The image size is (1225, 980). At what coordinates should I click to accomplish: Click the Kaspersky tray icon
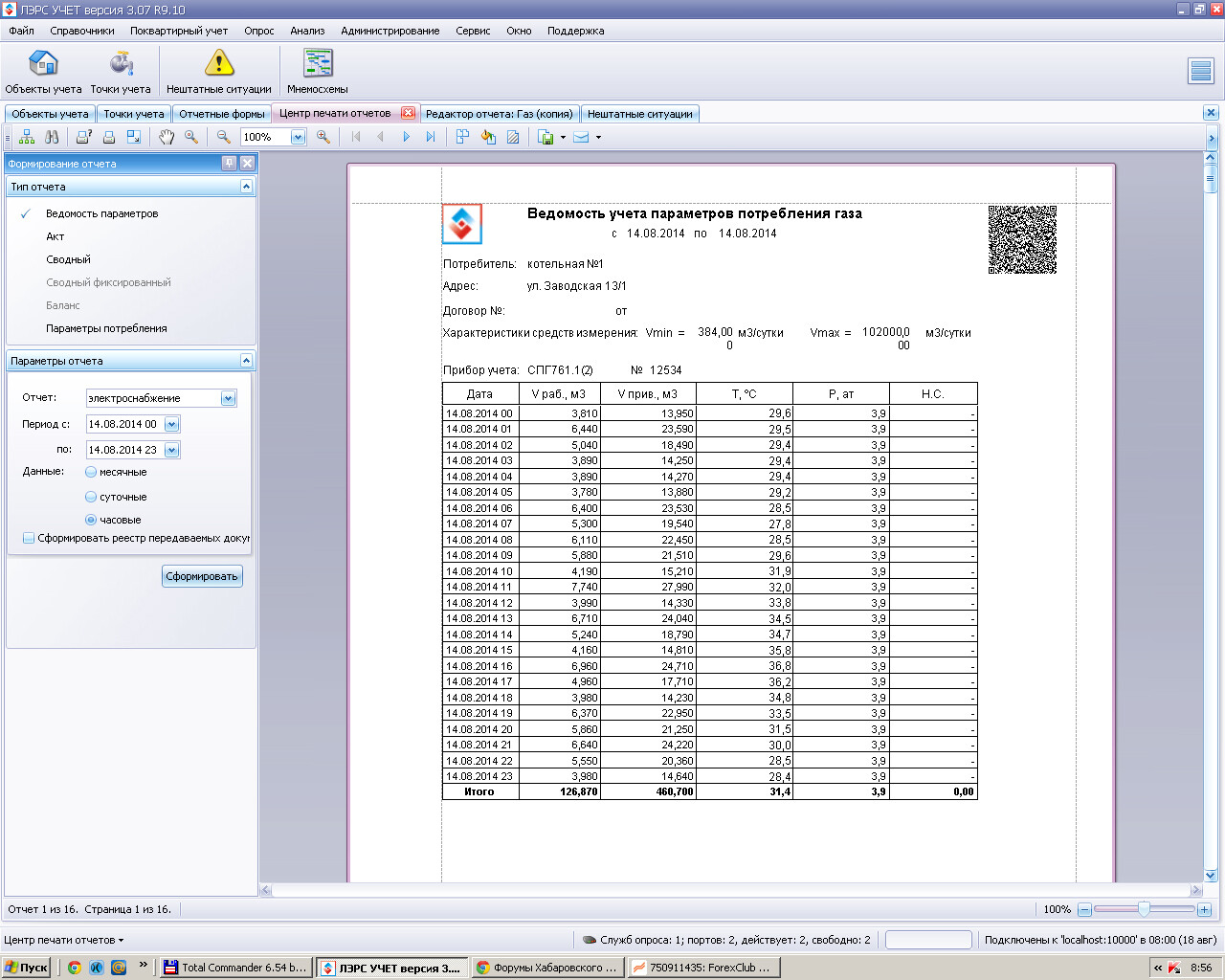1174,968
